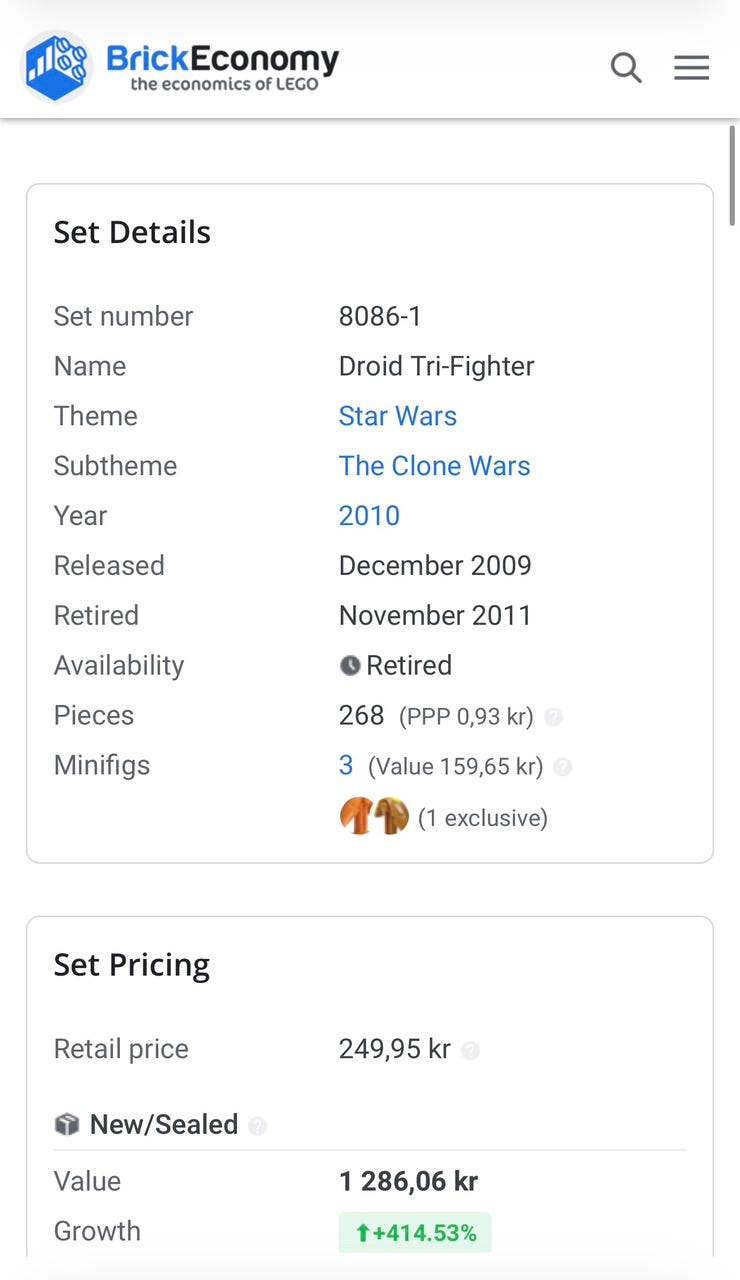Click the second minifig thumbnail image
Image resolution: width=740 pixels, height=1280 pixels.
coord(392,816)
